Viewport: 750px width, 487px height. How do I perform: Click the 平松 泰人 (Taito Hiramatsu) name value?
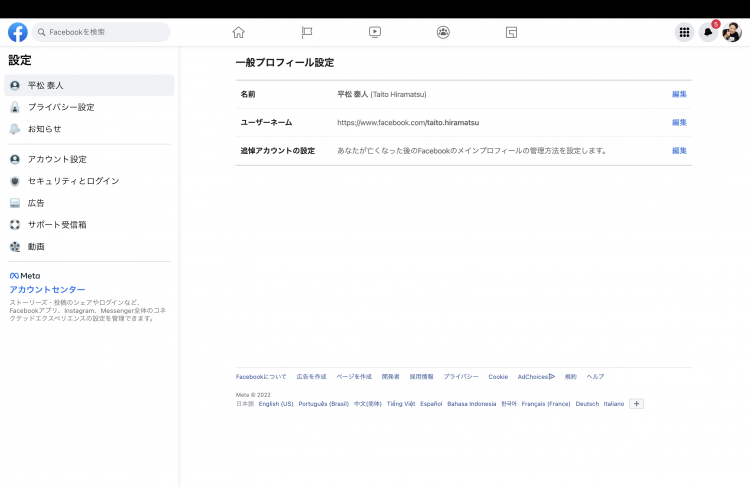tap(382, 94)
